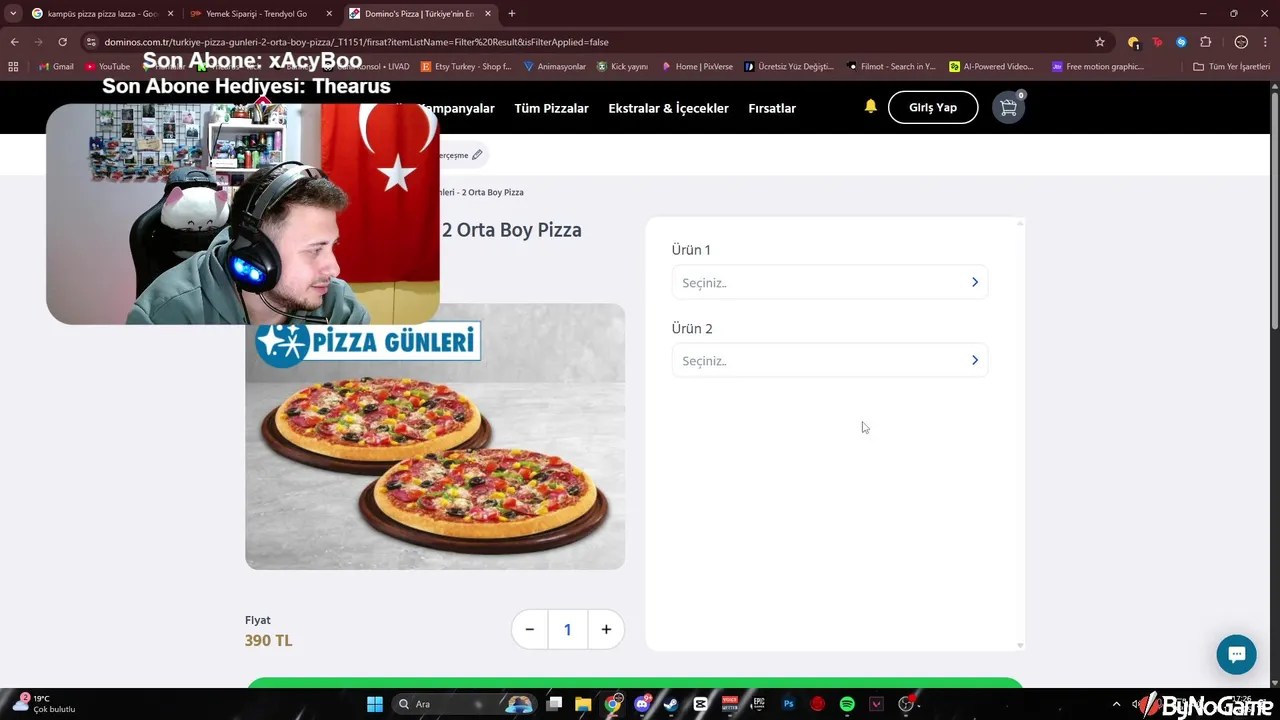1280x720 pixels.
Task: Open the tab search dropdown arrow
Action: [x=13, y=14]
